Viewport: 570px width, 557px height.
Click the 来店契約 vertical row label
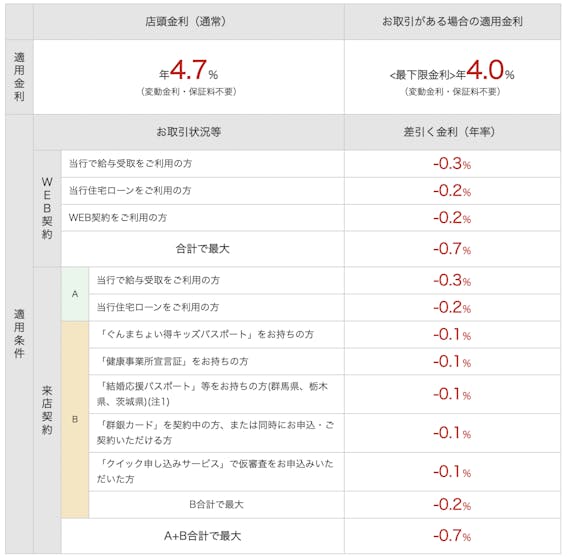[x=47, y=410]
